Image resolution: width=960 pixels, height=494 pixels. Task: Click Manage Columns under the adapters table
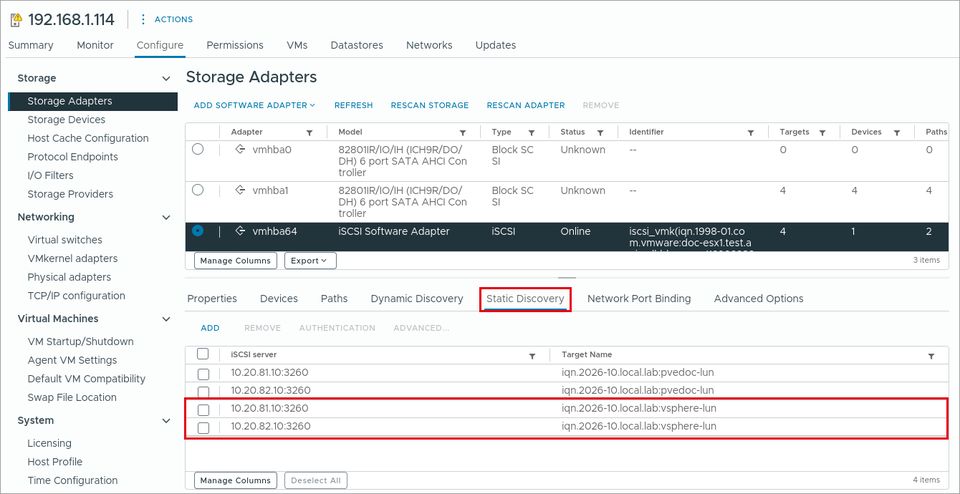pos(235,261)
